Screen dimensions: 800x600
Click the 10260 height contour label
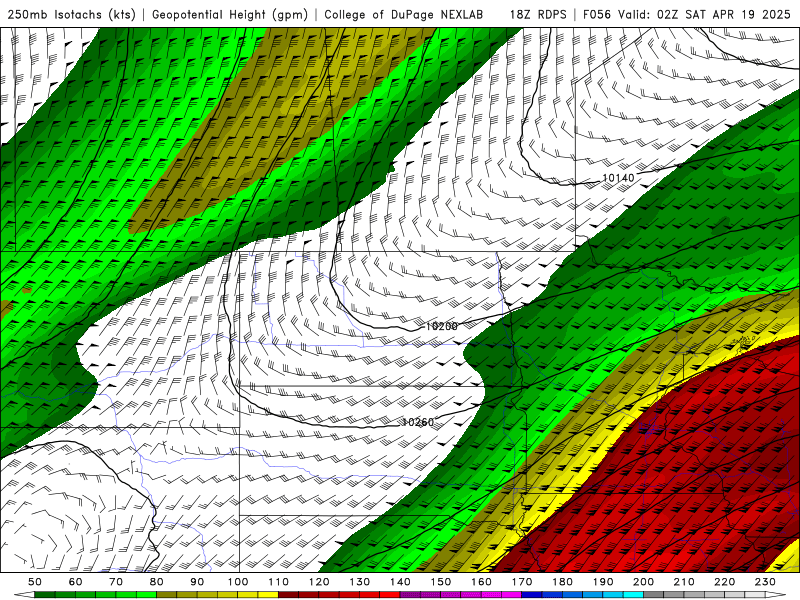[x=418, y=422]
